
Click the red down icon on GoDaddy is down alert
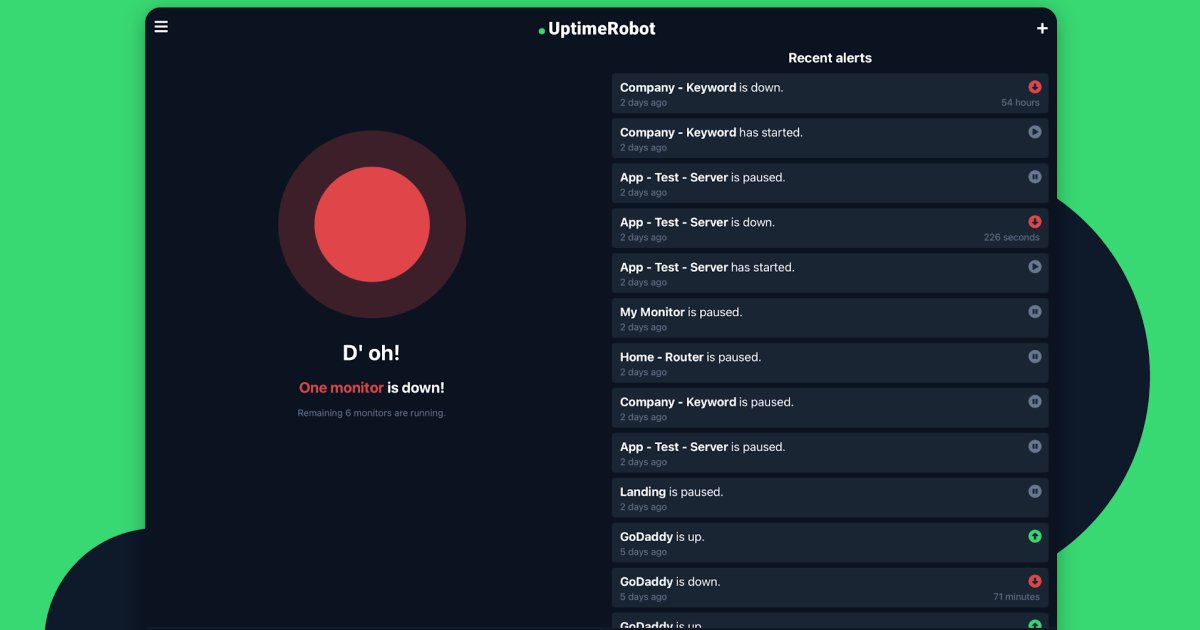pos(1035,581)
